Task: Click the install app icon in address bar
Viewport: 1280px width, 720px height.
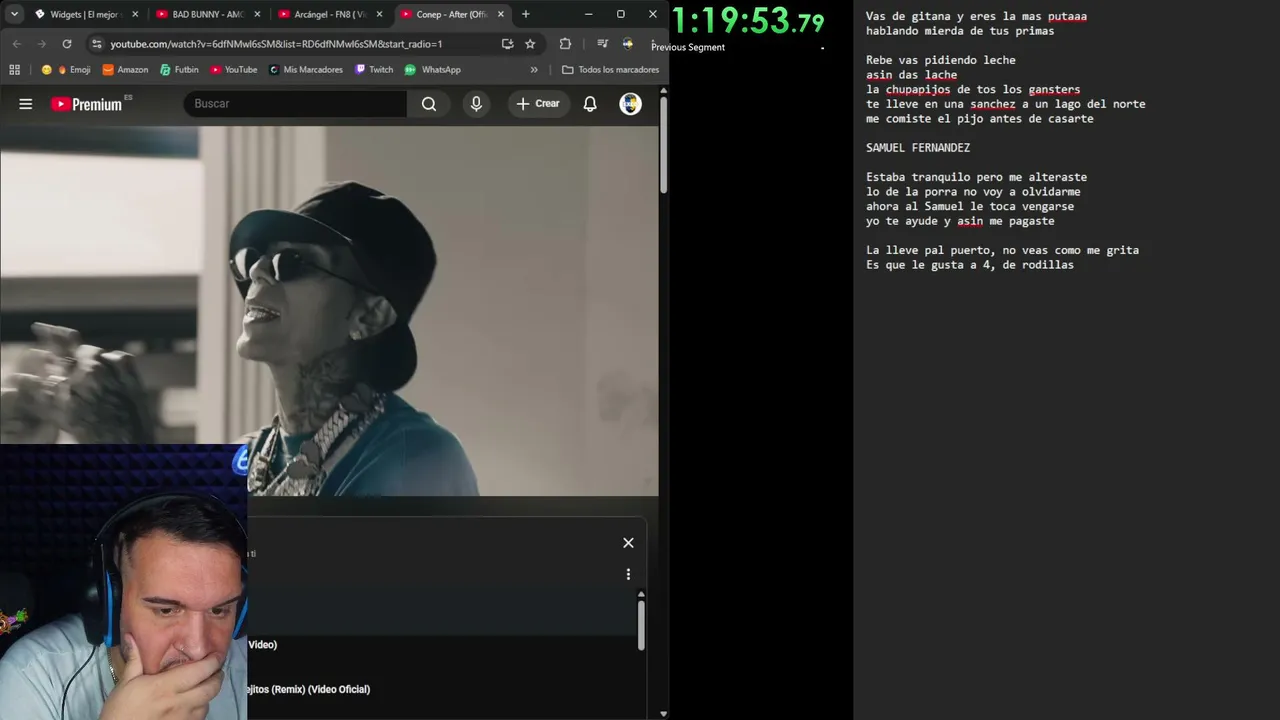Action: [507, 44]
